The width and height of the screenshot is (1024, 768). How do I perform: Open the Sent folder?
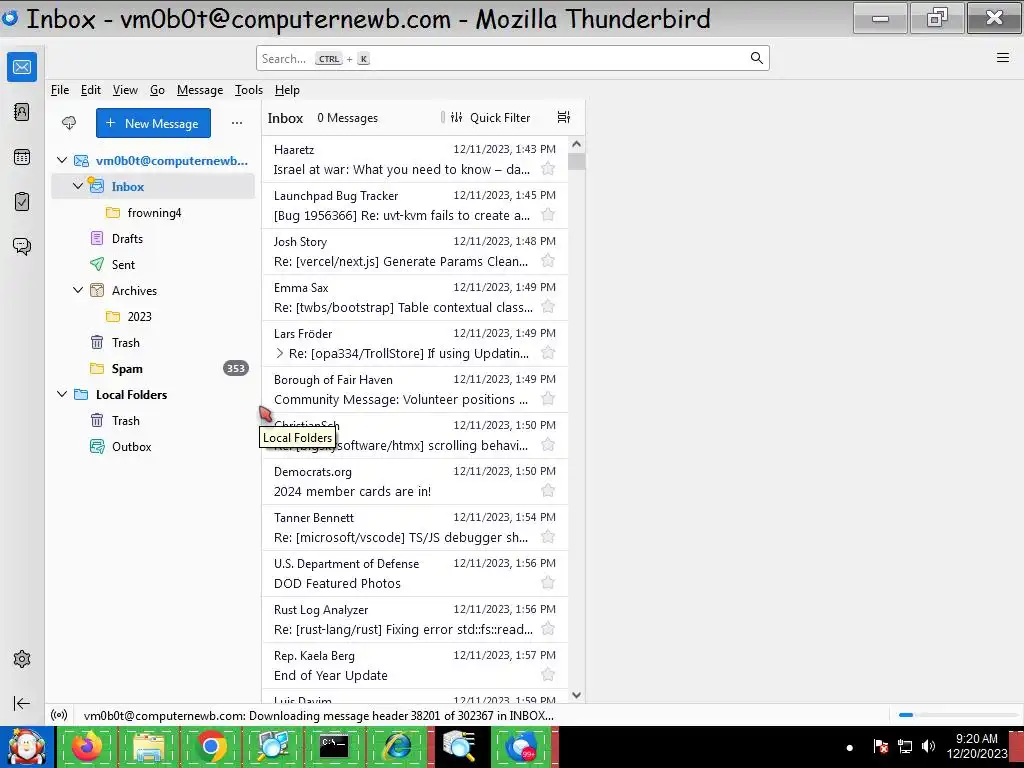tap(153, 264)
